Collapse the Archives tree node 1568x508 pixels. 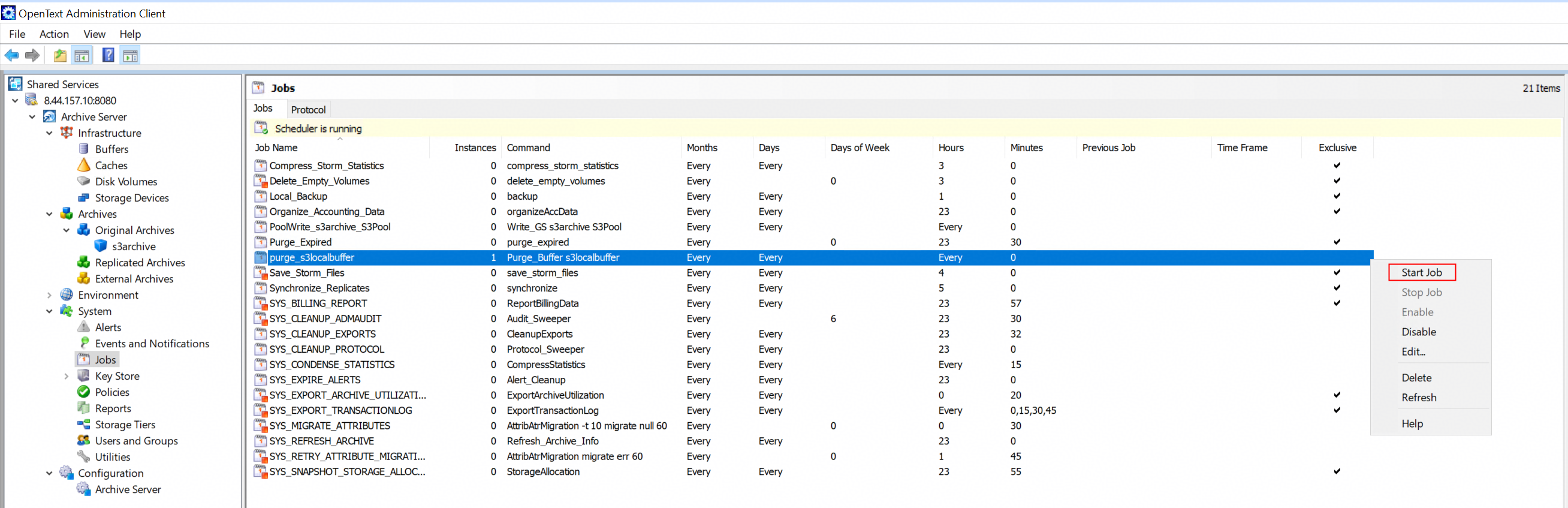(49, 214)
